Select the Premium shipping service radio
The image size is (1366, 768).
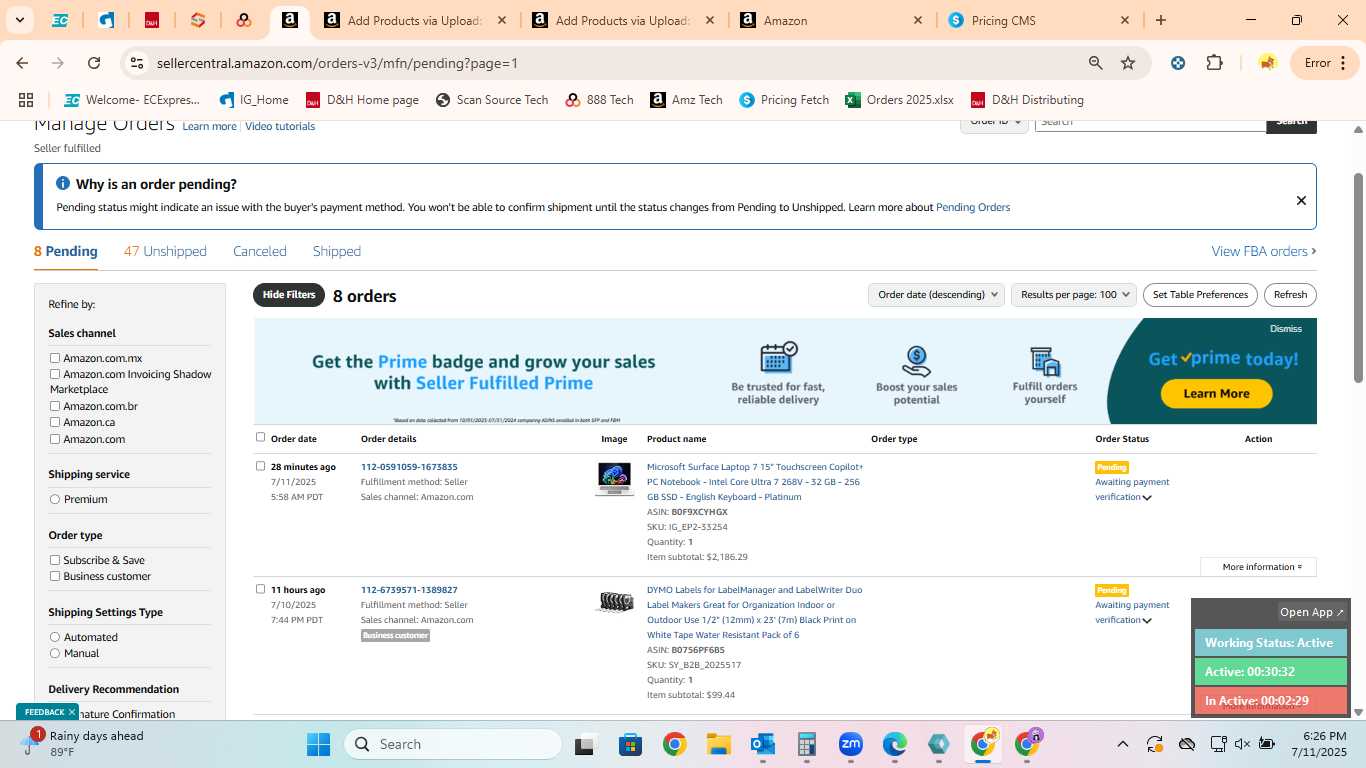pos(55,499)
